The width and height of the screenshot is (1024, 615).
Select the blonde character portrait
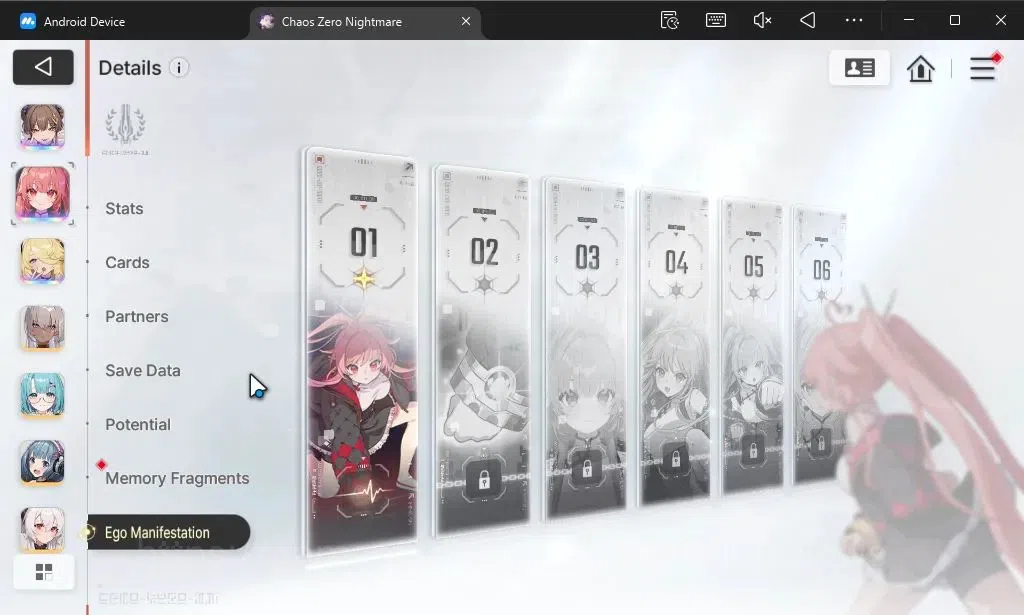[x=42, y=260]
